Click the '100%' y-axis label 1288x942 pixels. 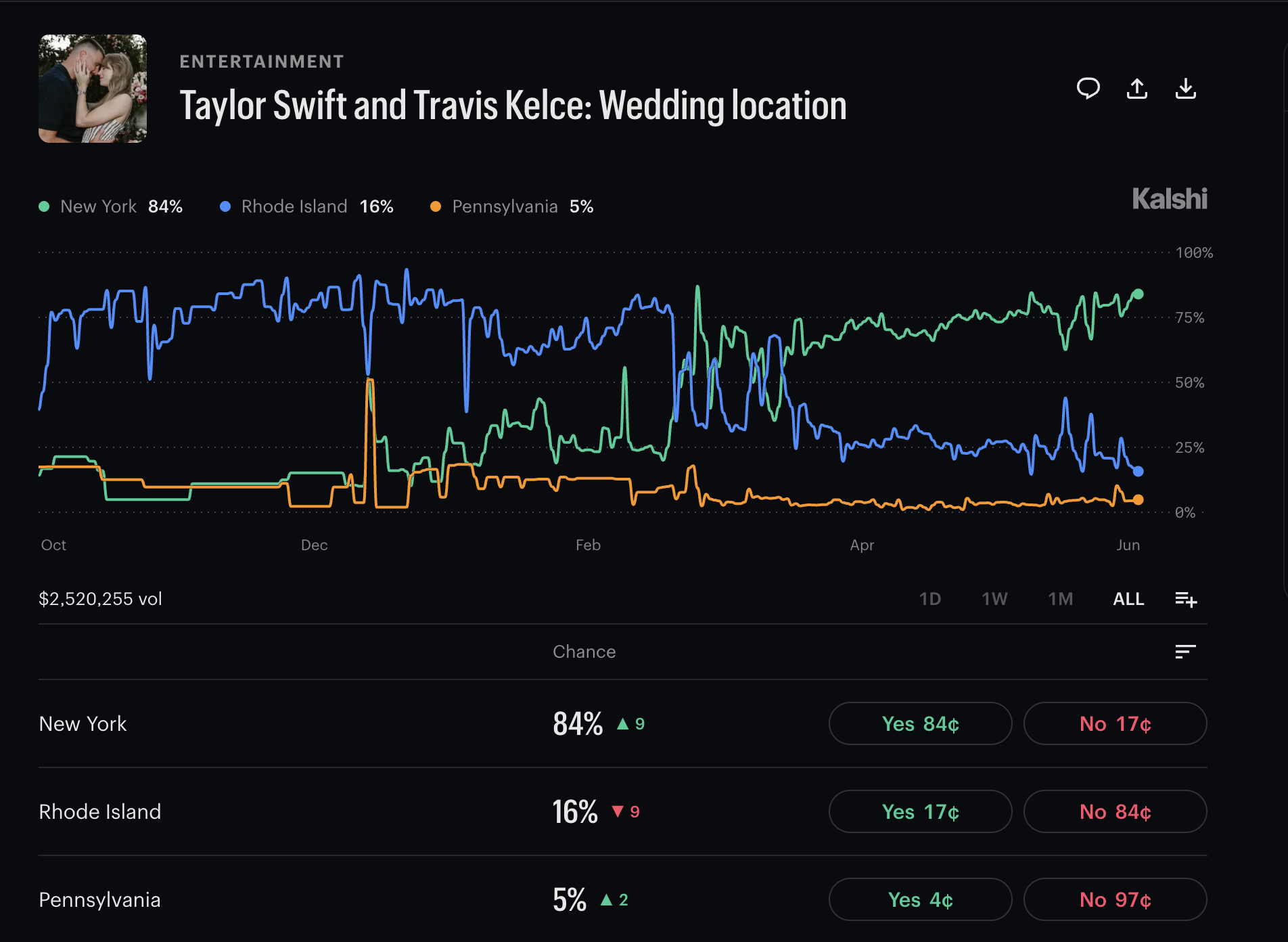(x=1194, y=253)
